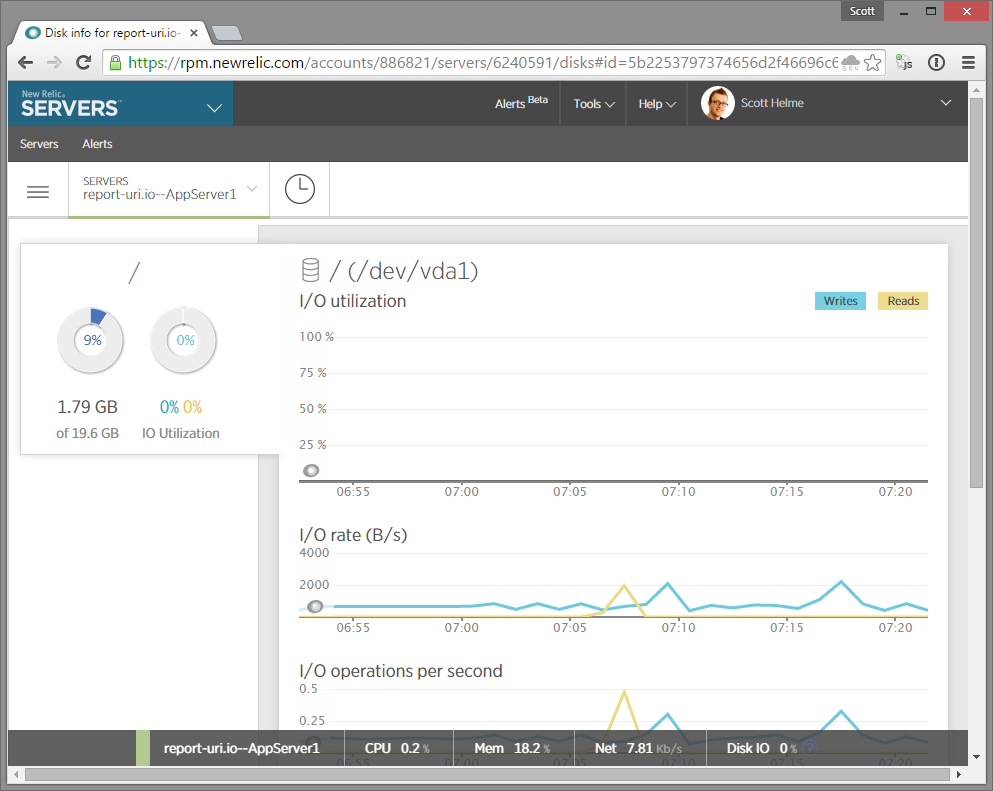Click the scroll down arrow
Image resolution: width=993 pixels, height=791 pixels.
pyautogui.click(x=976, y=757)
